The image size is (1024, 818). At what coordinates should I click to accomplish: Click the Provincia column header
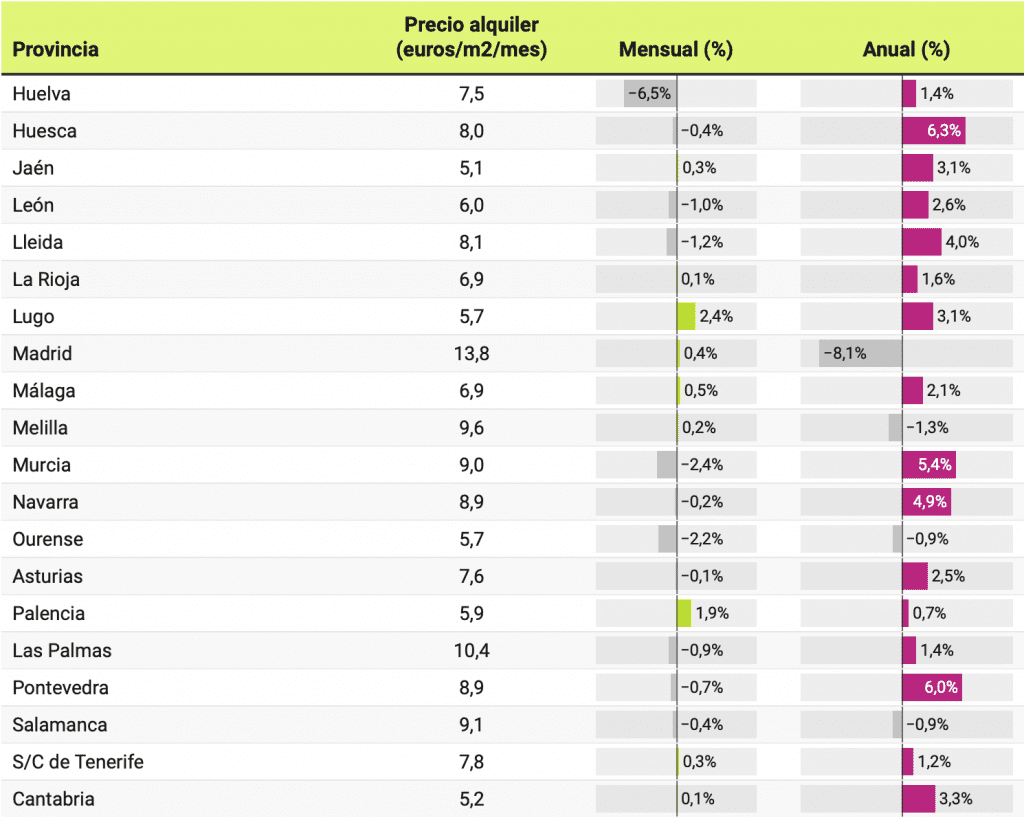[x=56, y=49]
